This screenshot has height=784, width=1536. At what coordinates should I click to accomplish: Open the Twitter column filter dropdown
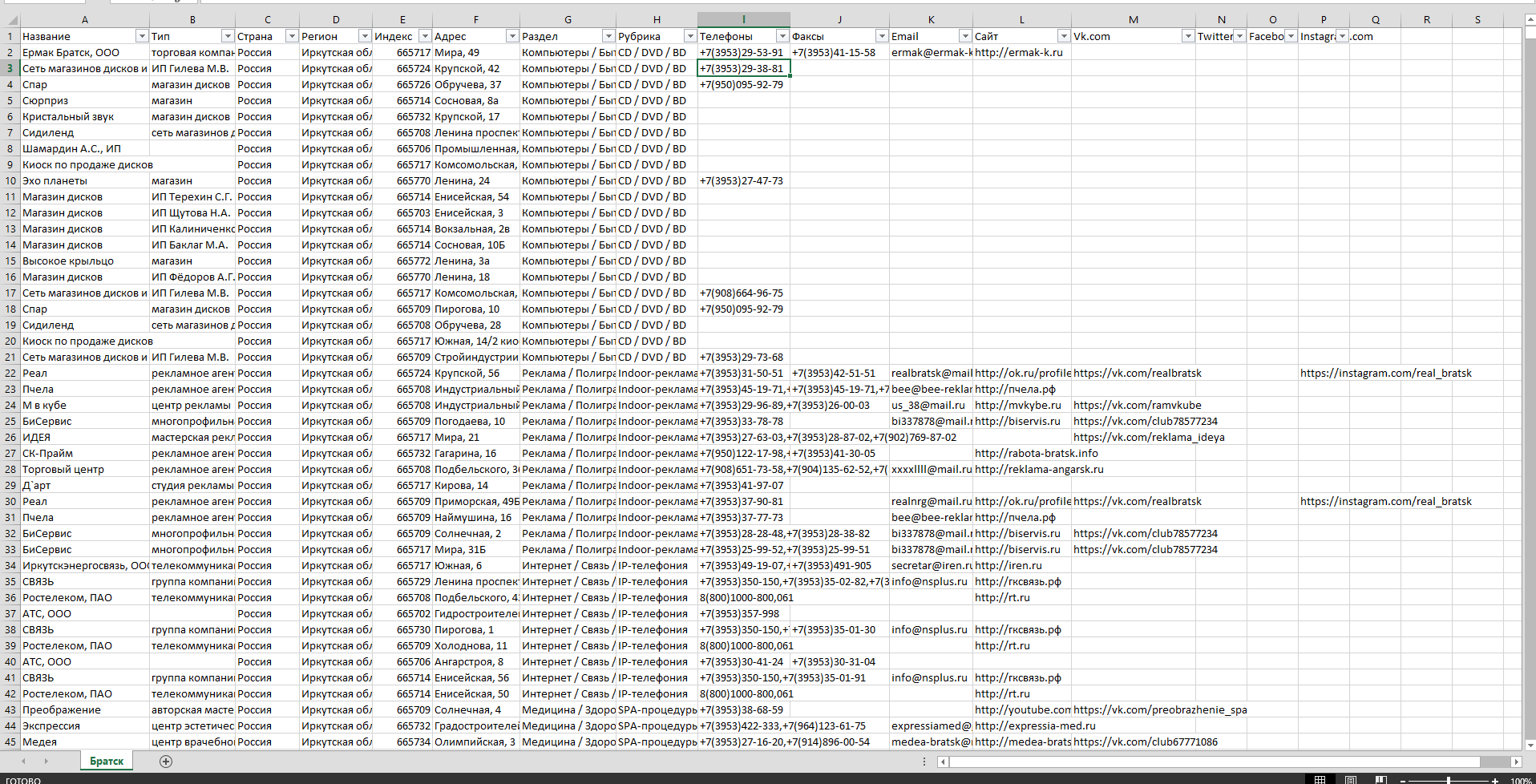1239,36
